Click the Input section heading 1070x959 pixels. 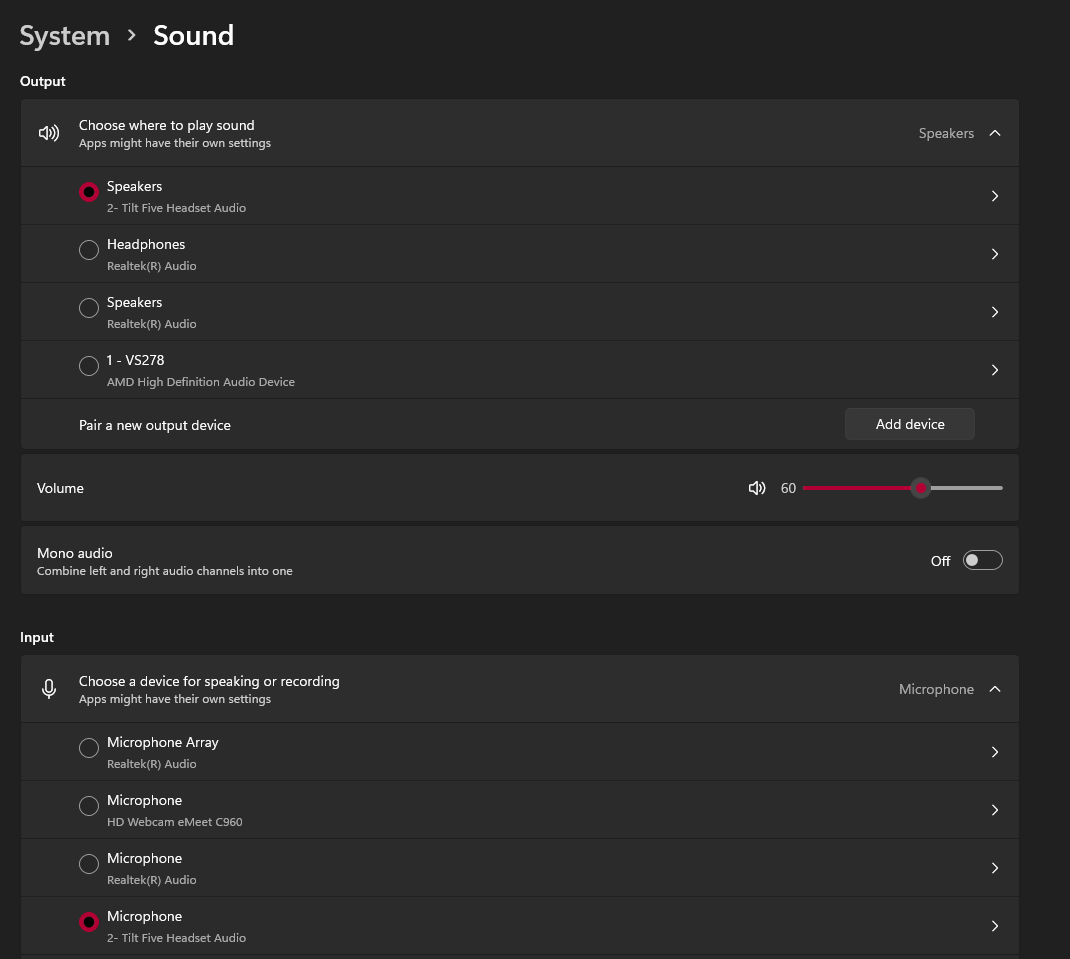(x=37, y=637)
